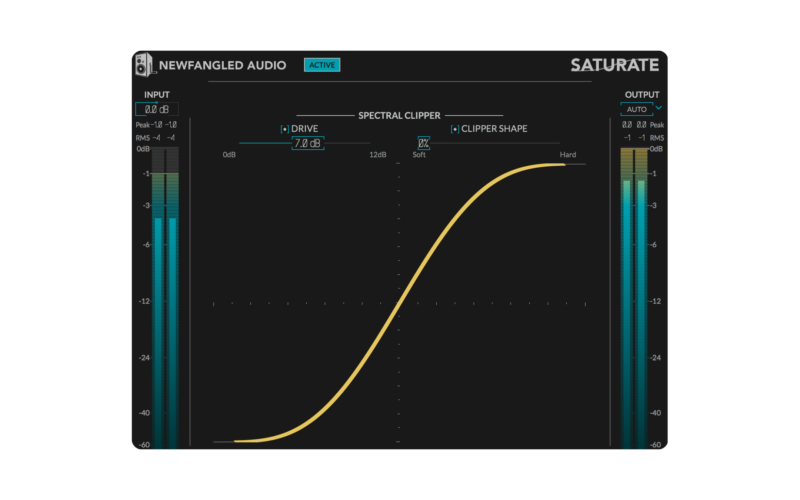Click the AUTO output mode box
Image resolution: width=800 pixels, height=500 pixels.
[637, 108]
